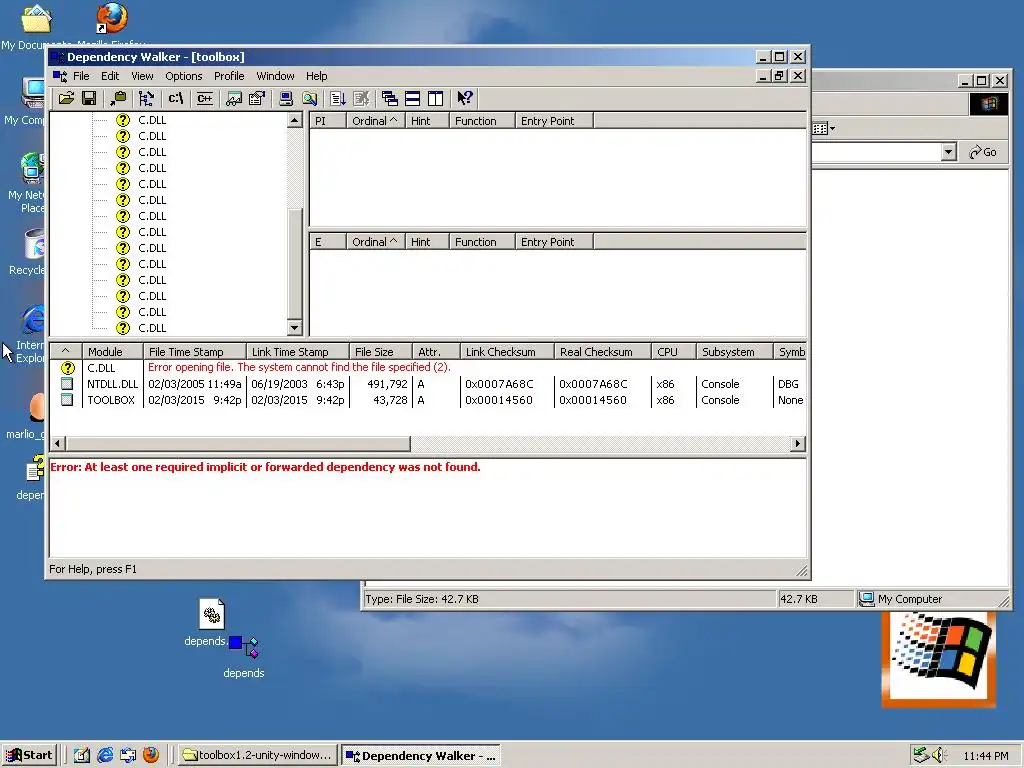Sort module list by File Time Stamp
This screenshot has height=768, width=1024.
[x=194, y=352]
